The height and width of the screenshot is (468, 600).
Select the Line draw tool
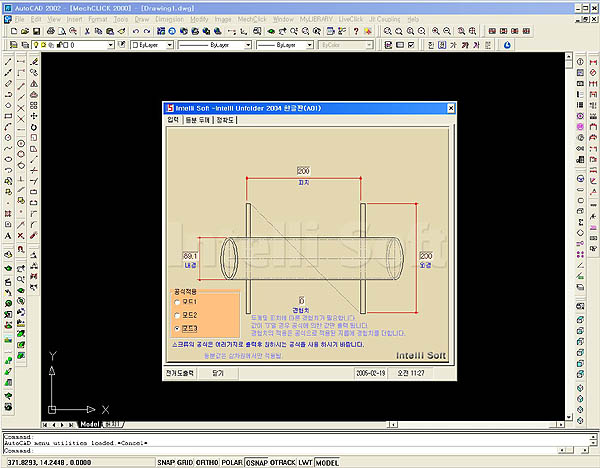click(8, 62)
